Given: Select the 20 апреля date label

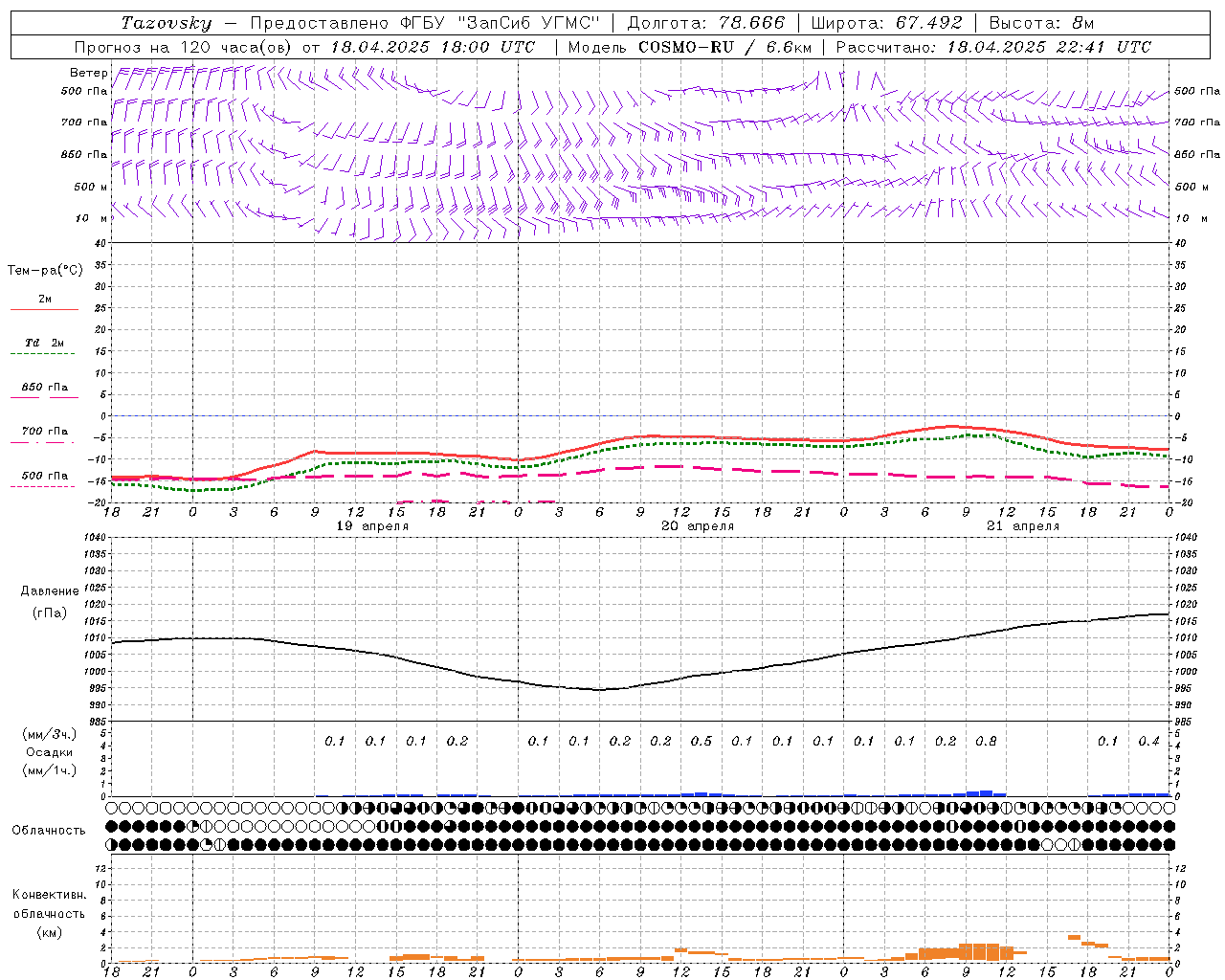Looking at the screenshot, I should click(698, 526).
